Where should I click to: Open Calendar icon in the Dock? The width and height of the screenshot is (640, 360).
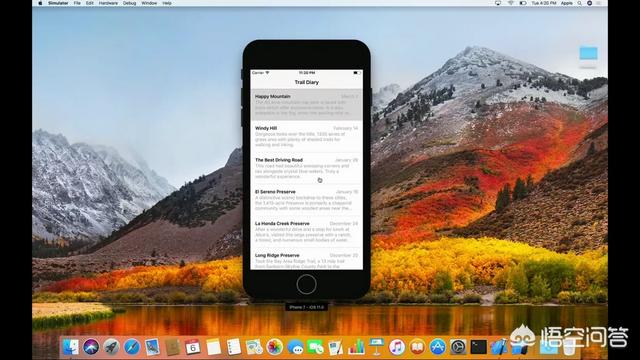193,347
